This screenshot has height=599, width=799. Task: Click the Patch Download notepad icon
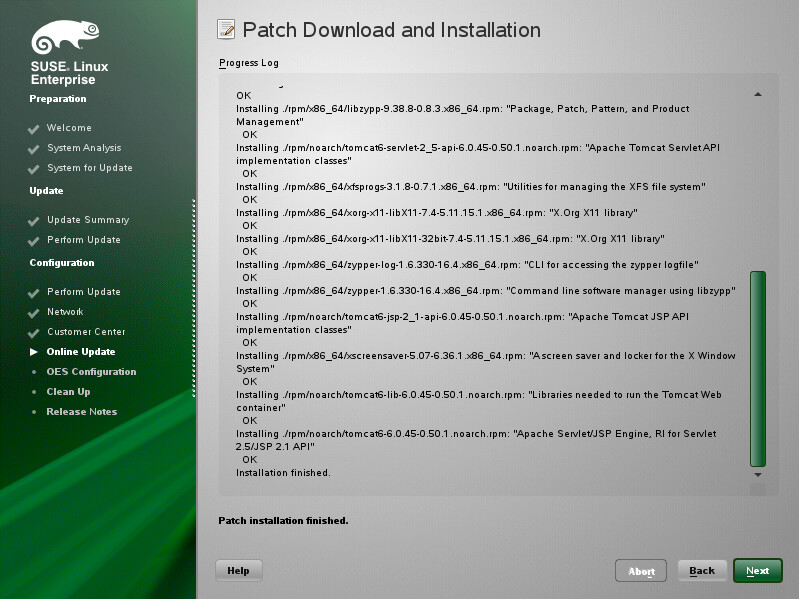[226, 30]
